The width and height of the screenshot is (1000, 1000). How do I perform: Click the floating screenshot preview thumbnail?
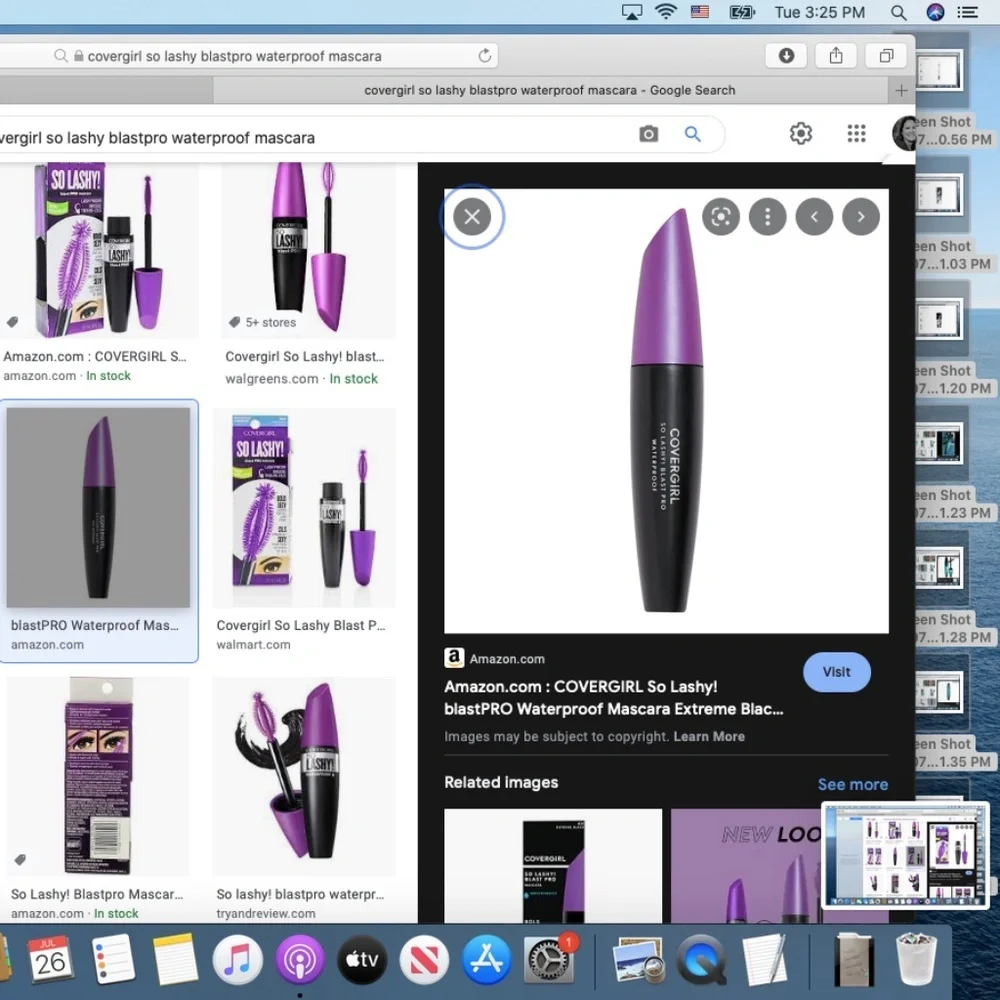click(x=905, y=855)
